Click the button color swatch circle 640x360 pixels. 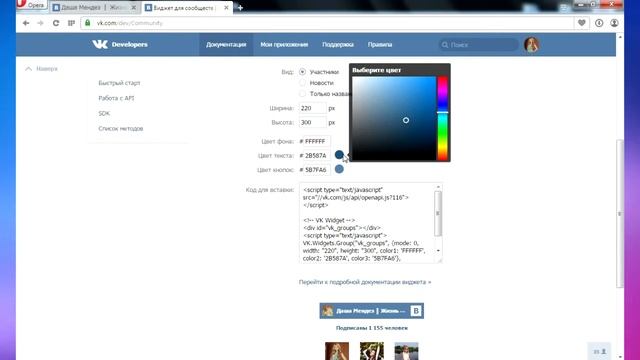[x=339, y=169]
